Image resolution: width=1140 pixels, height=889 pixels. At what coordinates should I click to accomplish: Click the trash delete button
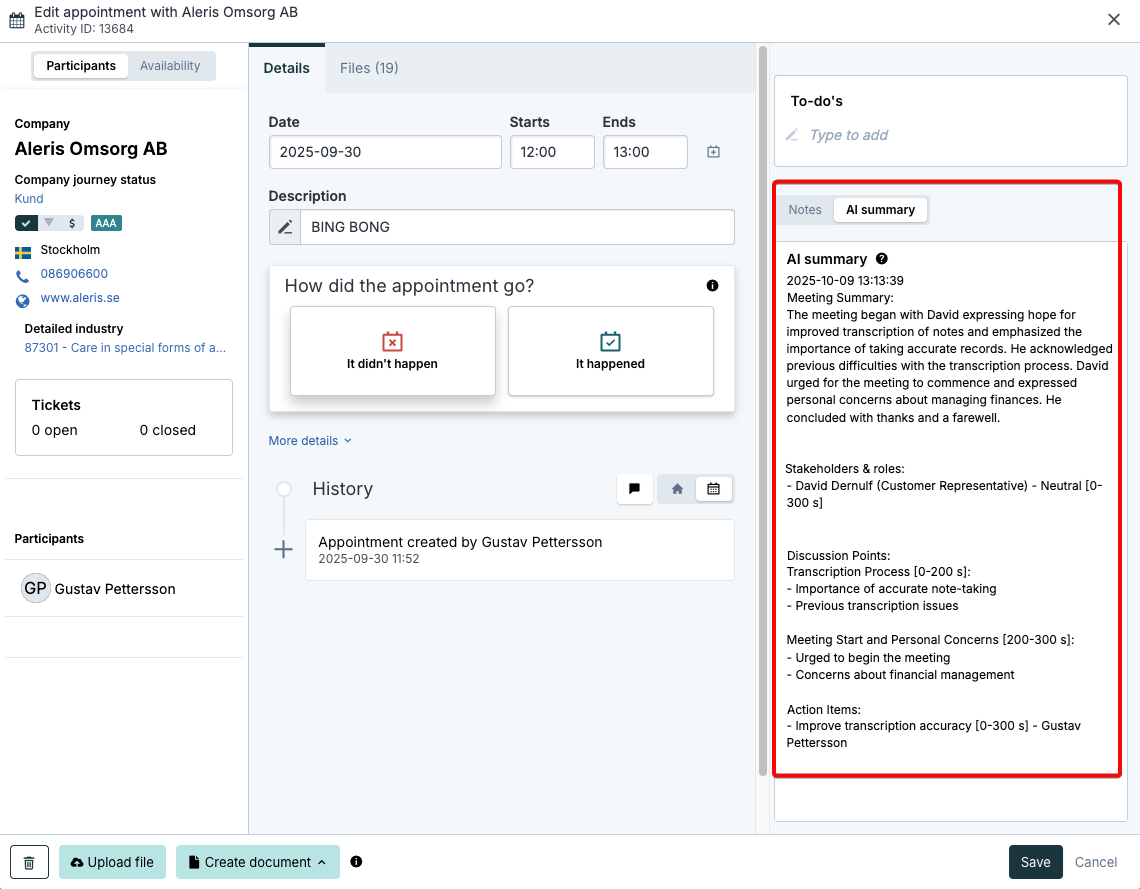pyautogui.click(x=29, y=862)
